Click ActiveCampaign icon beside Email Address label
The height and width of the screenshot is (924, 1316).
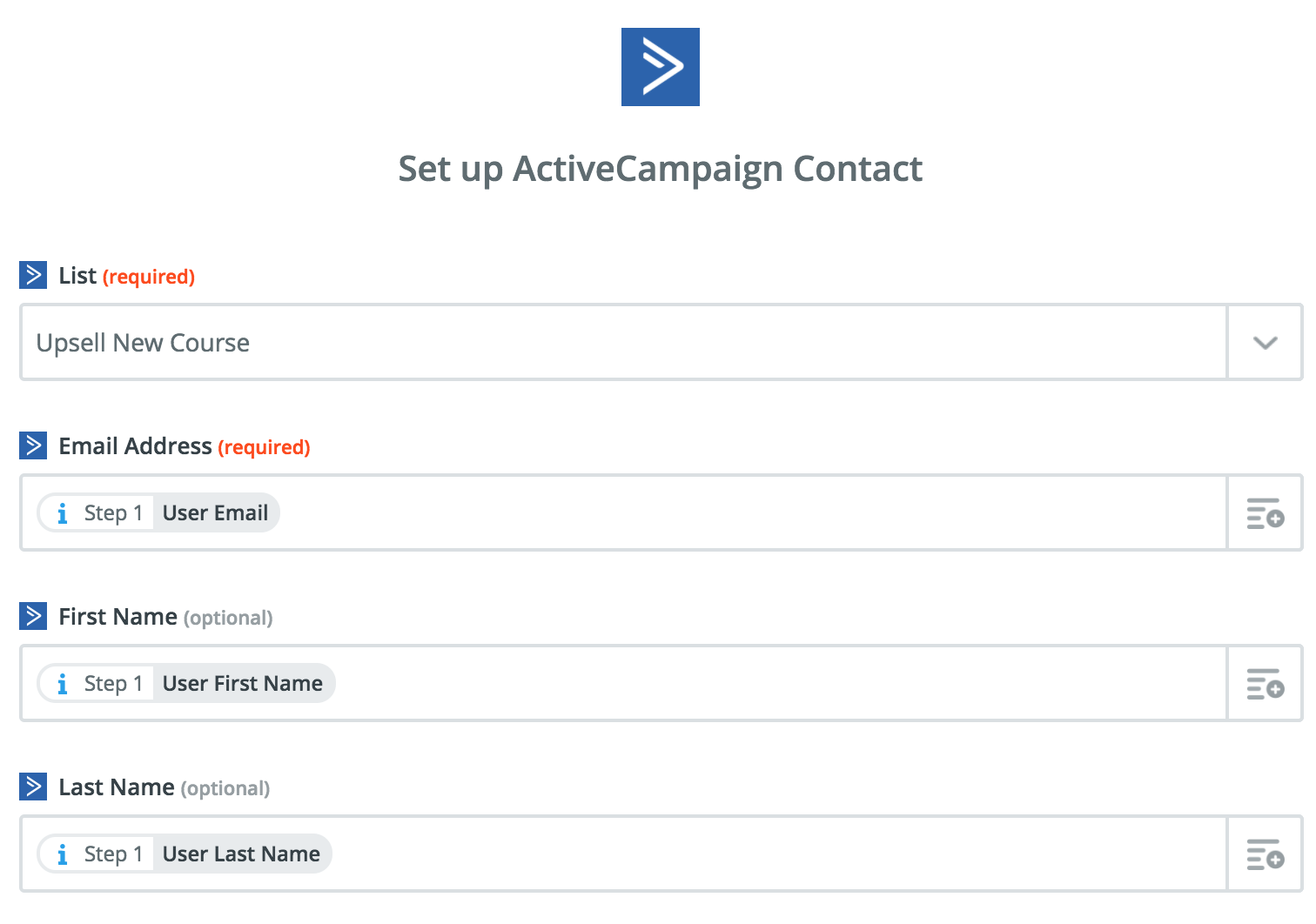pyautogui.click(x=33, y=445)
